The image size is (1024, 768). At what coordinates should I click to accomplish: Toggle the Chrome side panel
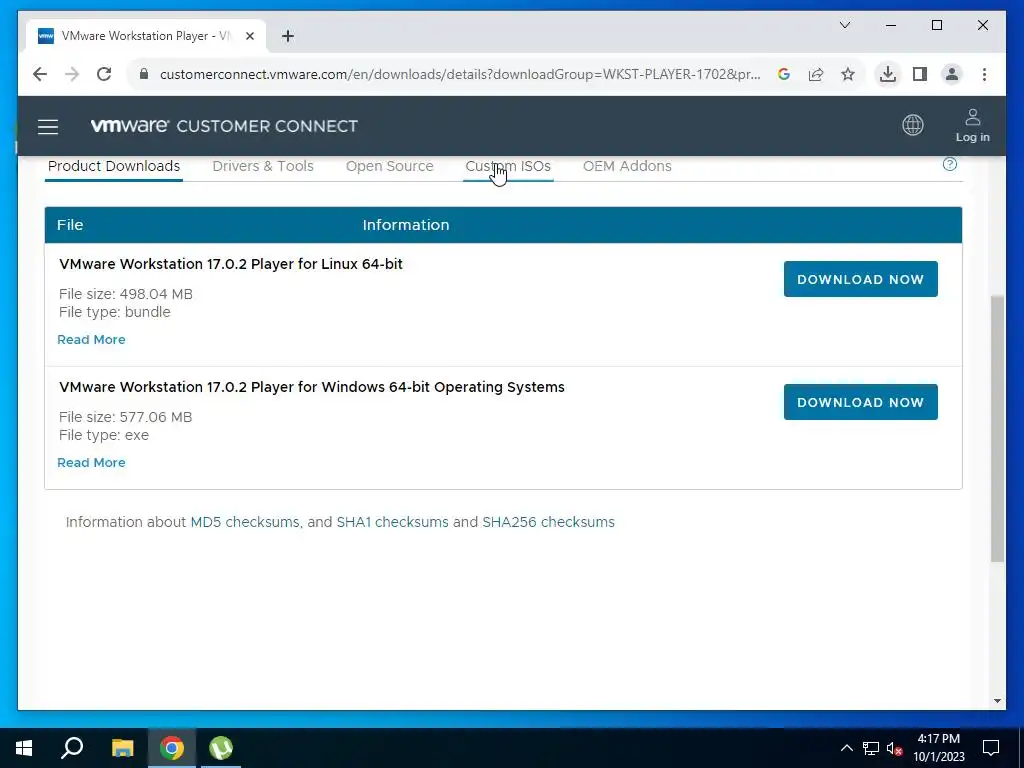(920, 74)
